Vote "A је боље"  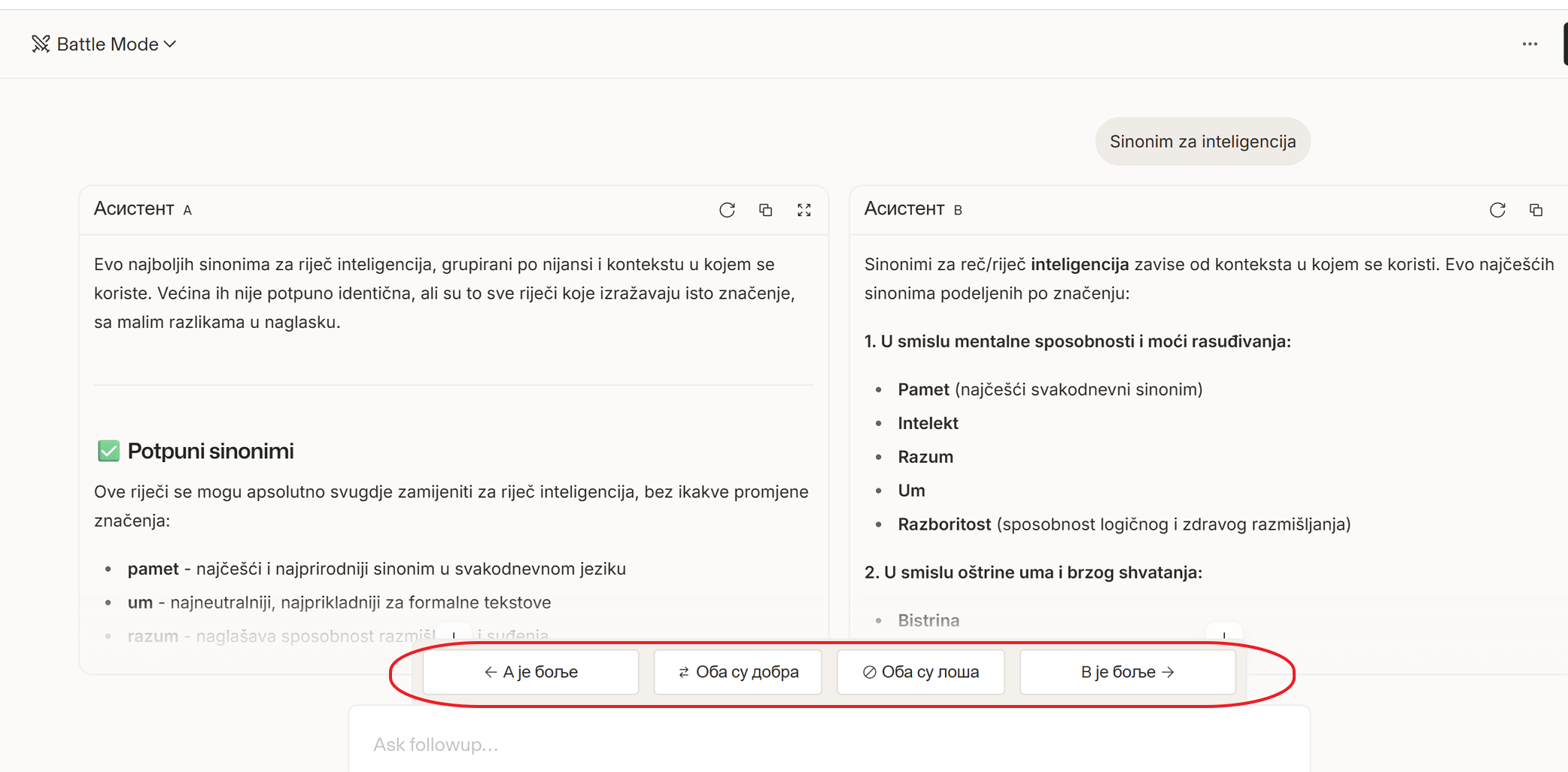(530, 672)
